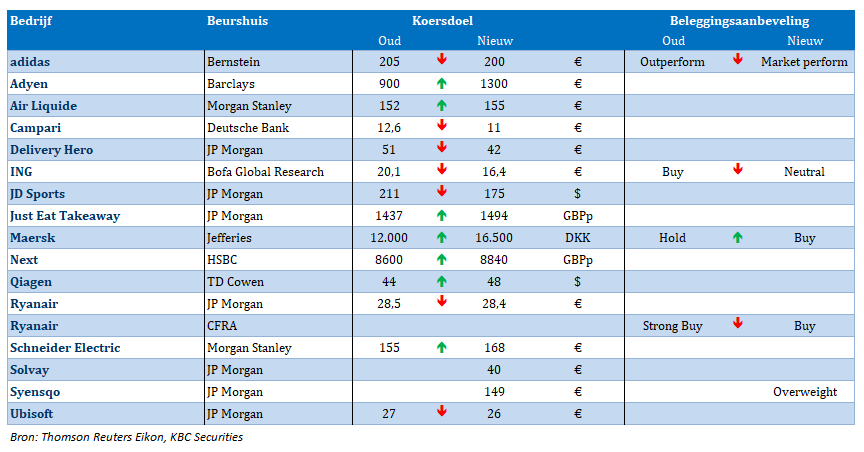
Task: Click the red down arrow in ING recommendation column
Action: point(738,170)
